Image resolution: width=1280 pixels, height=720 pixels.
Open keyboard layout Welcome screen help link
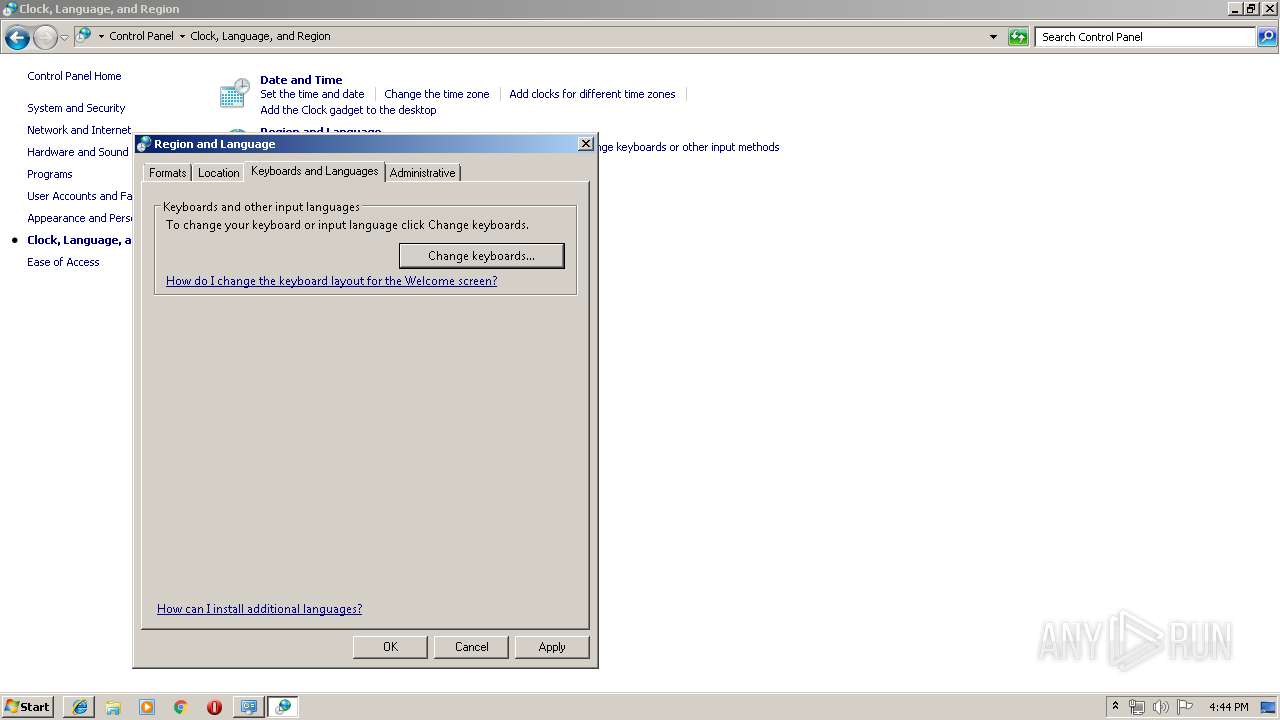(x=331, y=281)
